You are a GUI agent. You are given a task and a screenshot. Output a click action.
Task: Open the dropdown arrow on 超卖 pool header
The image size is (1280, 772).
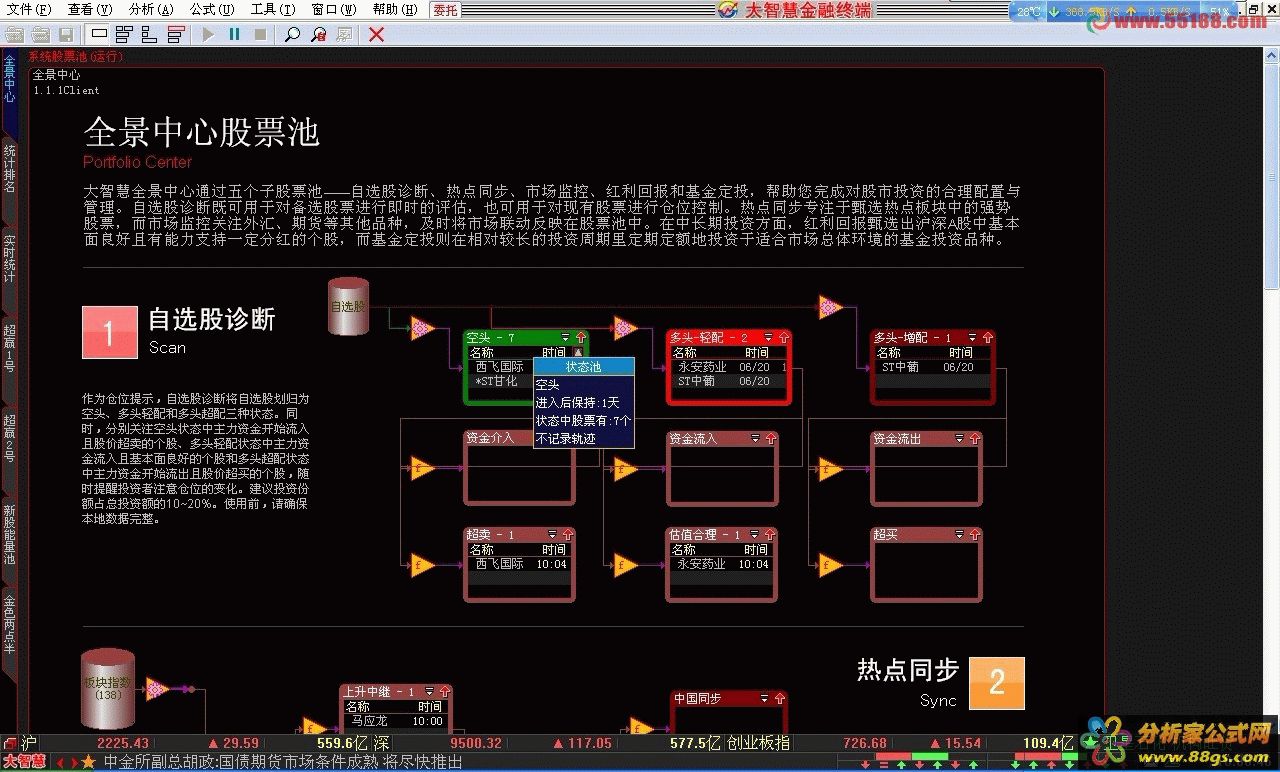point(553,535)
